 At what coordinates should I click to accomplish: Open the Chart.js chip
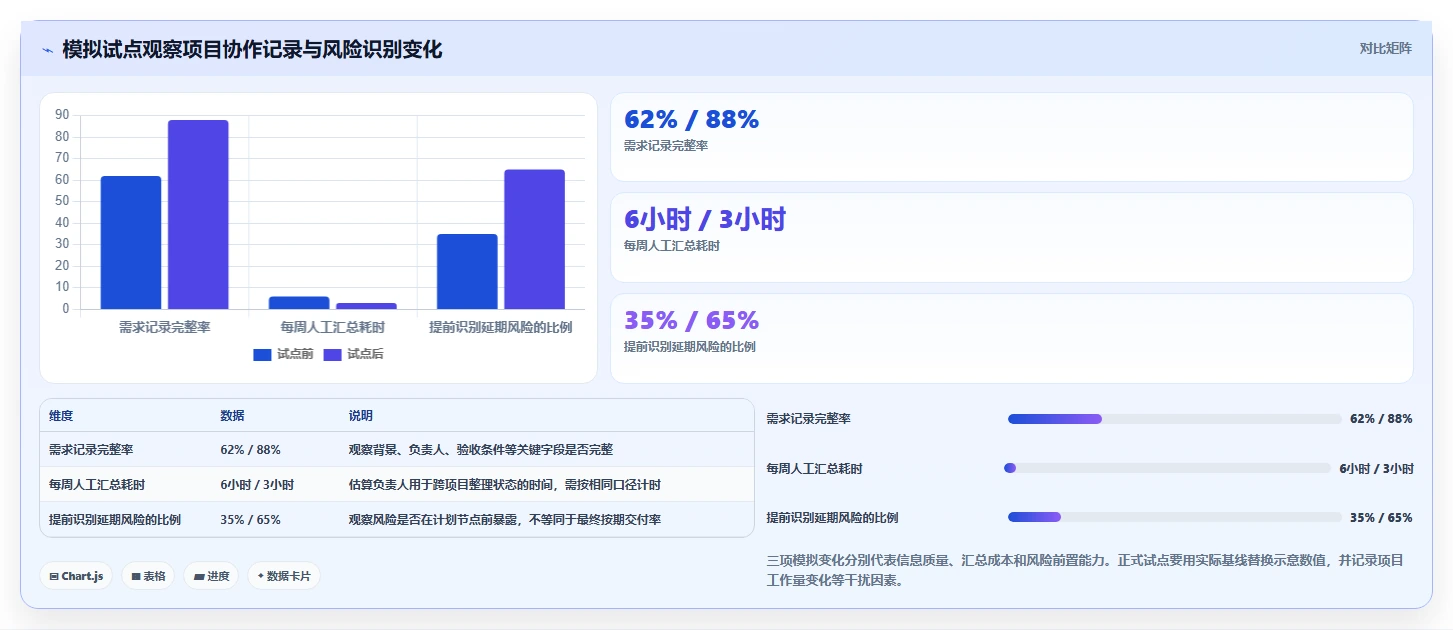(76, 576)
